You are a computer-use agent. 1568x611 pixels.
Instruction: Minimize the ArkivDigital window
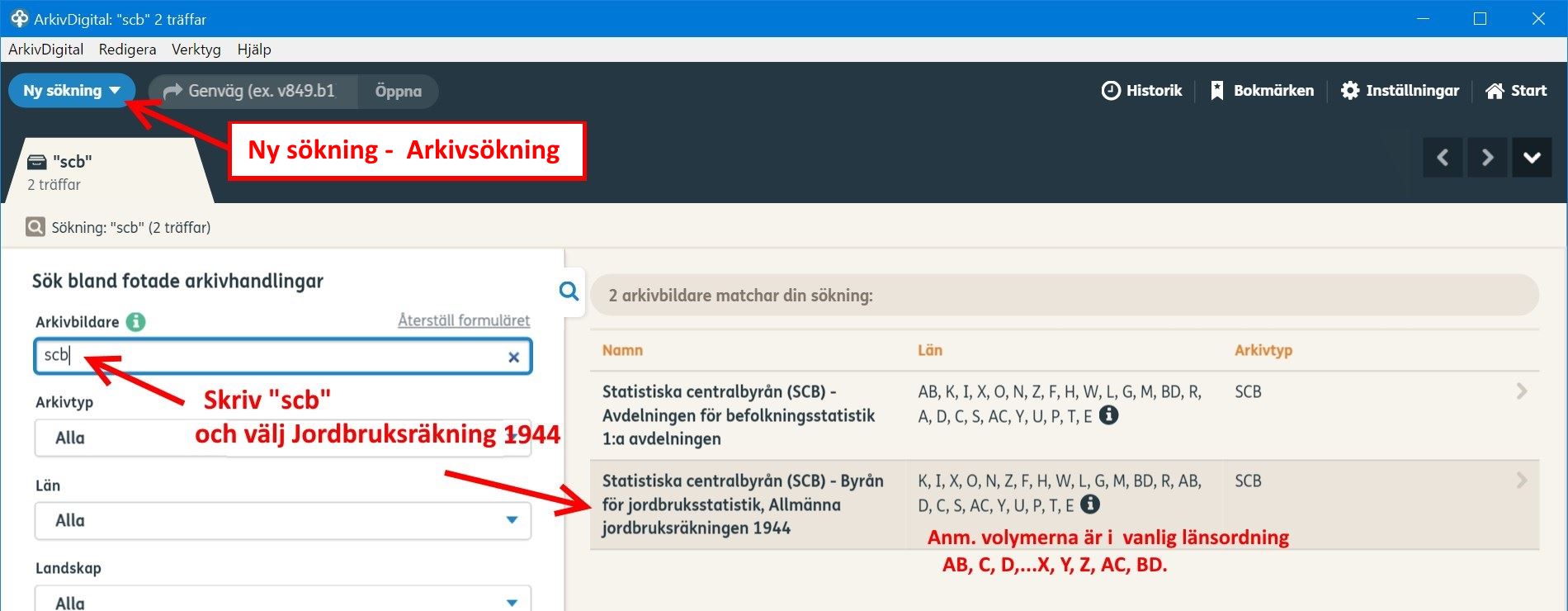pyautogui.click(x=1423, y=18)
